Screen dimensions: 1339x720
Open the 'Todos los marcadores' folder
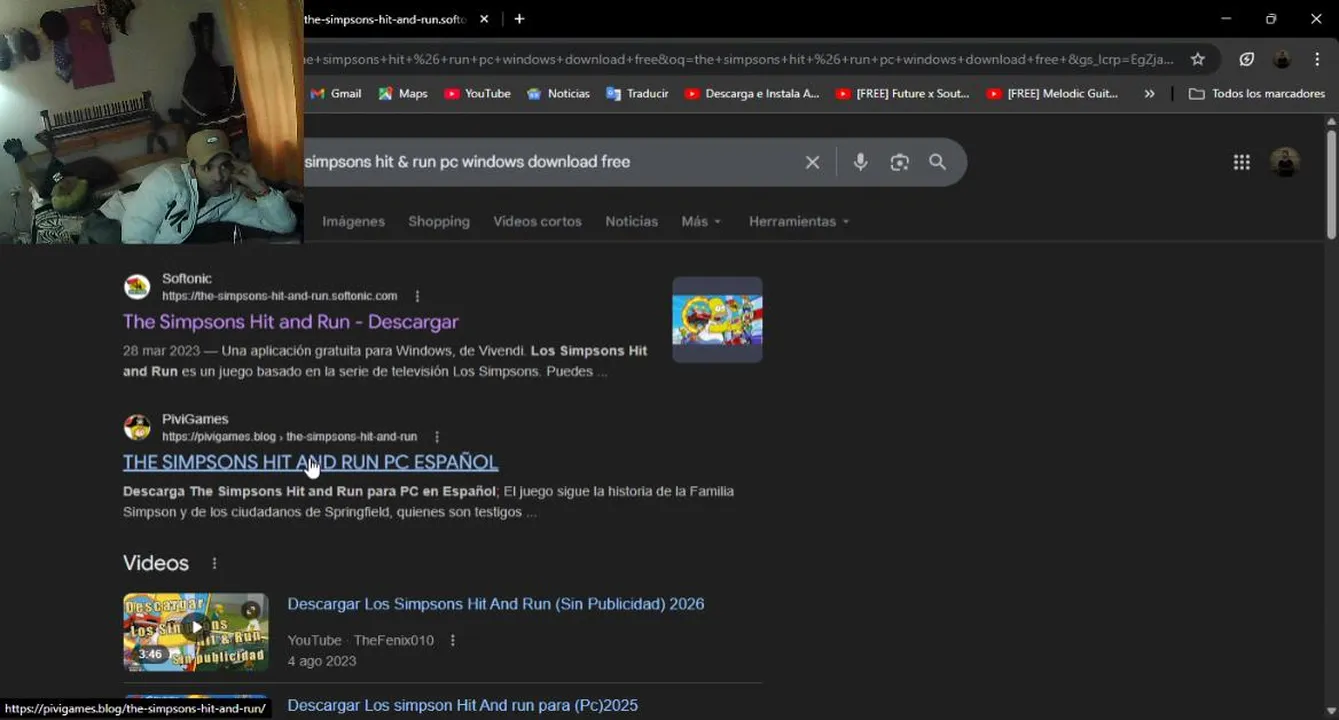tap(1256, 93)
